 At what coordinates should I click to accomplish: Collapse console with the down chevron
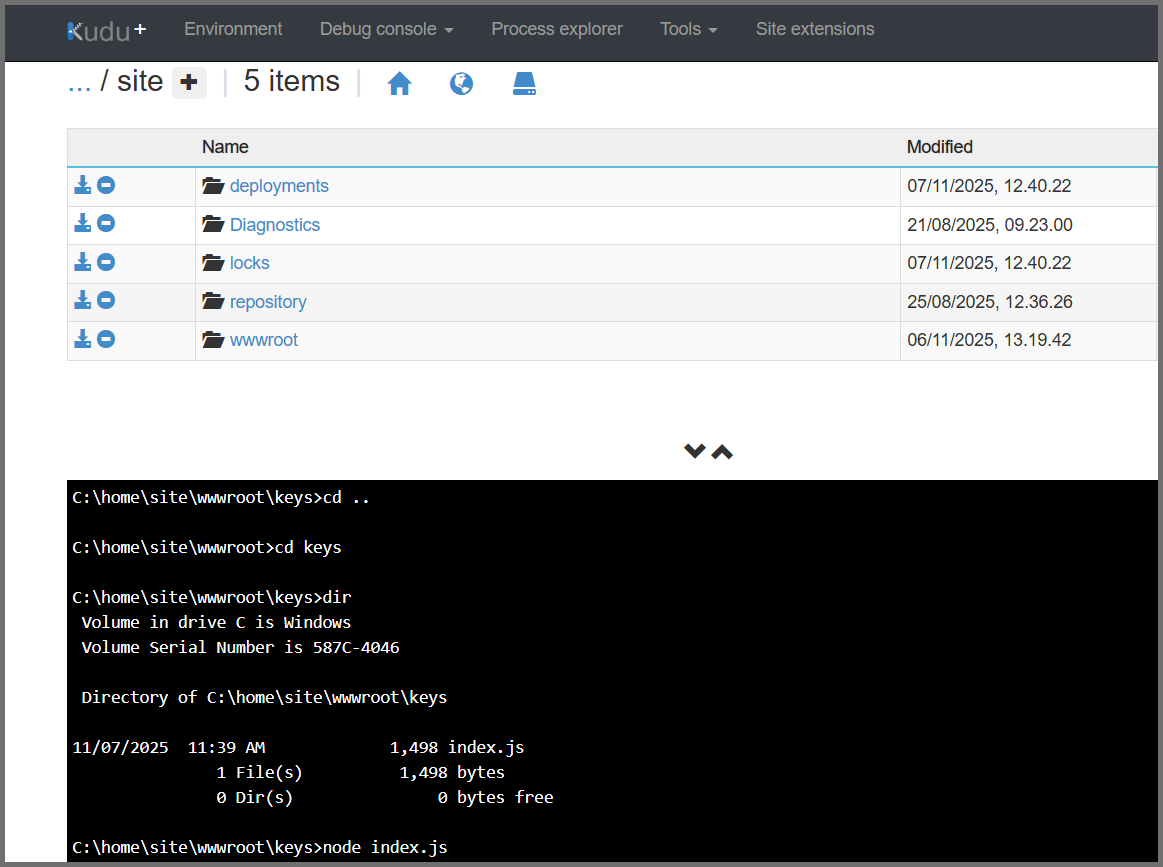tap(694, 451)
